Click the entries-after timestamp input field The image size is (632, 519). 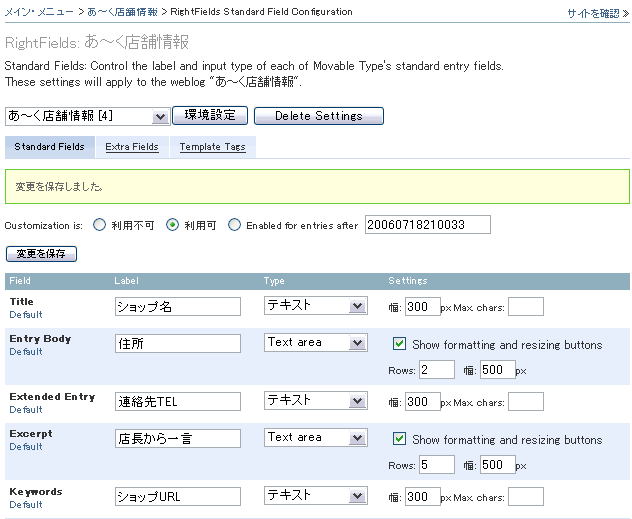428,225
